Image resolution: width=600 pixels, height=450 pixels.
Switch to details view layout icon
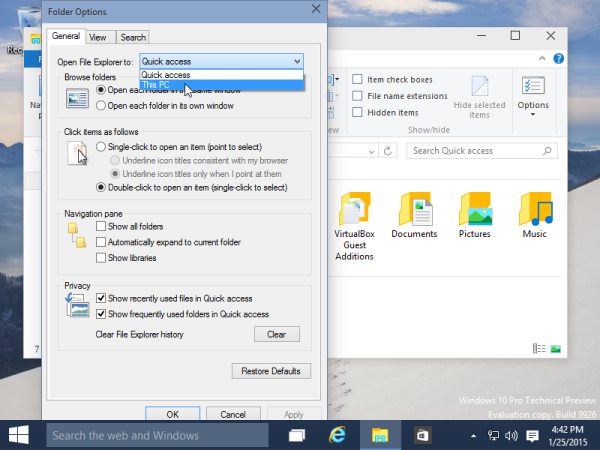coord(539,349)
